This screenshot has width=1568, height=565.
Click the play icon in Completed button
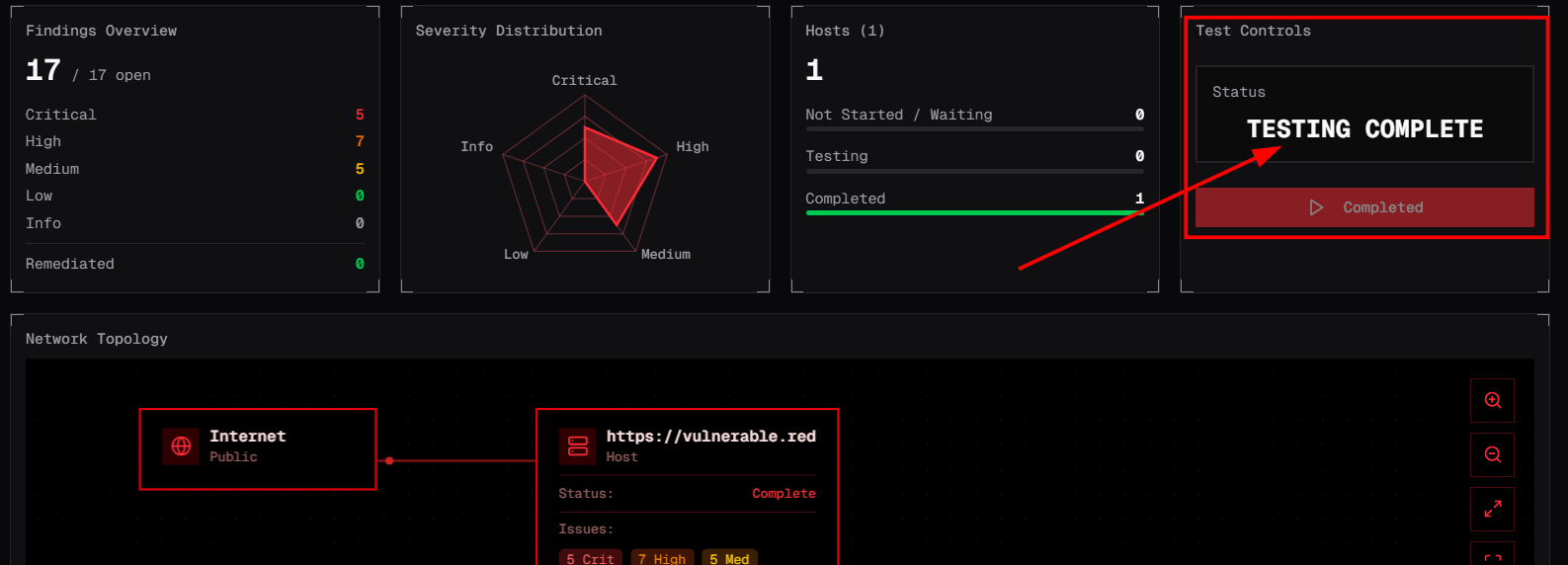(x=1316, y=207)
